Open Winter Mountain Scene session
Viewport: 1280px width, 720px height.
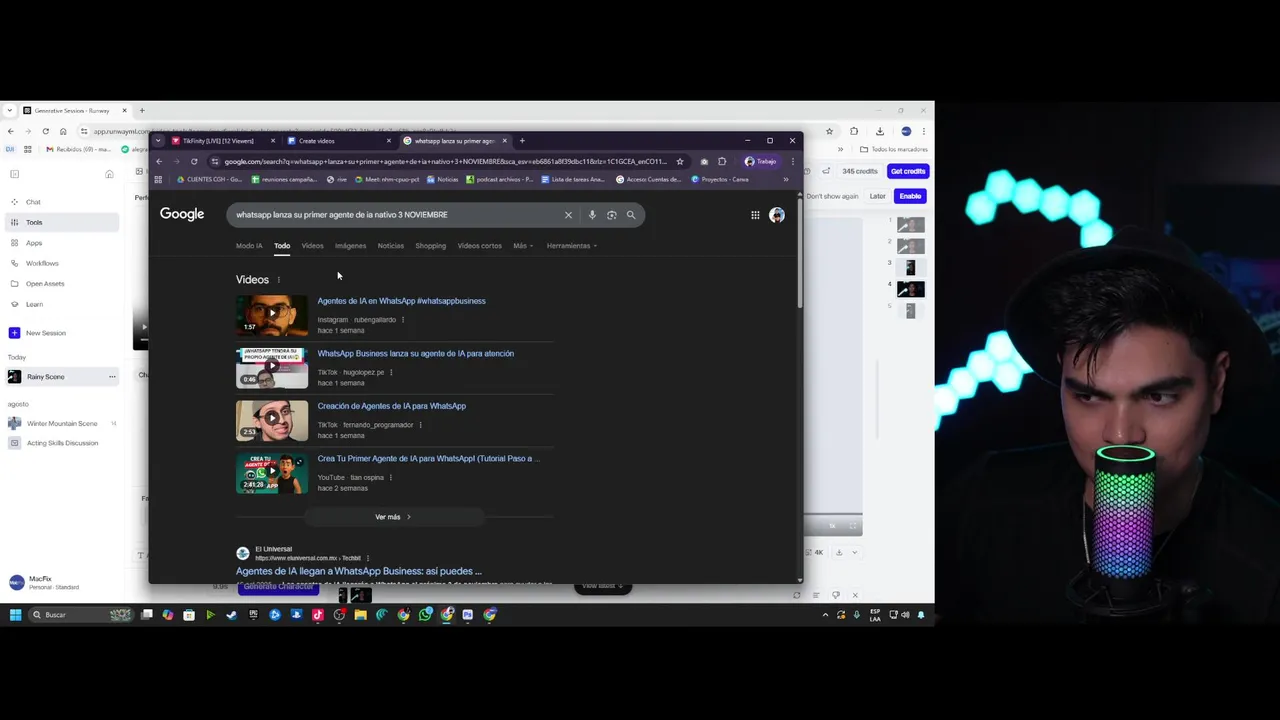coord(60,424)
